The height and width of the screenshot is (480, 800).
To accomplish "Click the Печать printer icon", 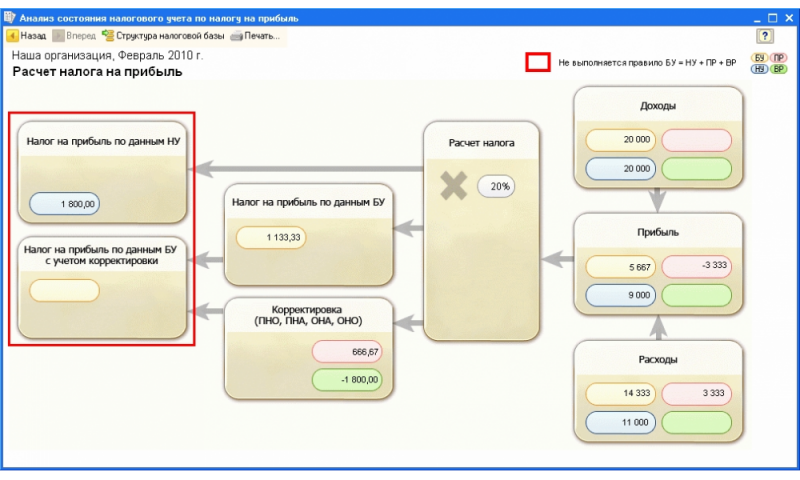I will (x=236, y=35).
